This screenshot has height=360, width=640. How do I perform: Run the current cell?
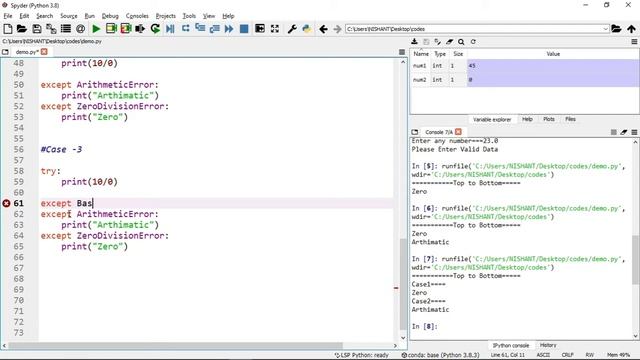pos(111,29)
